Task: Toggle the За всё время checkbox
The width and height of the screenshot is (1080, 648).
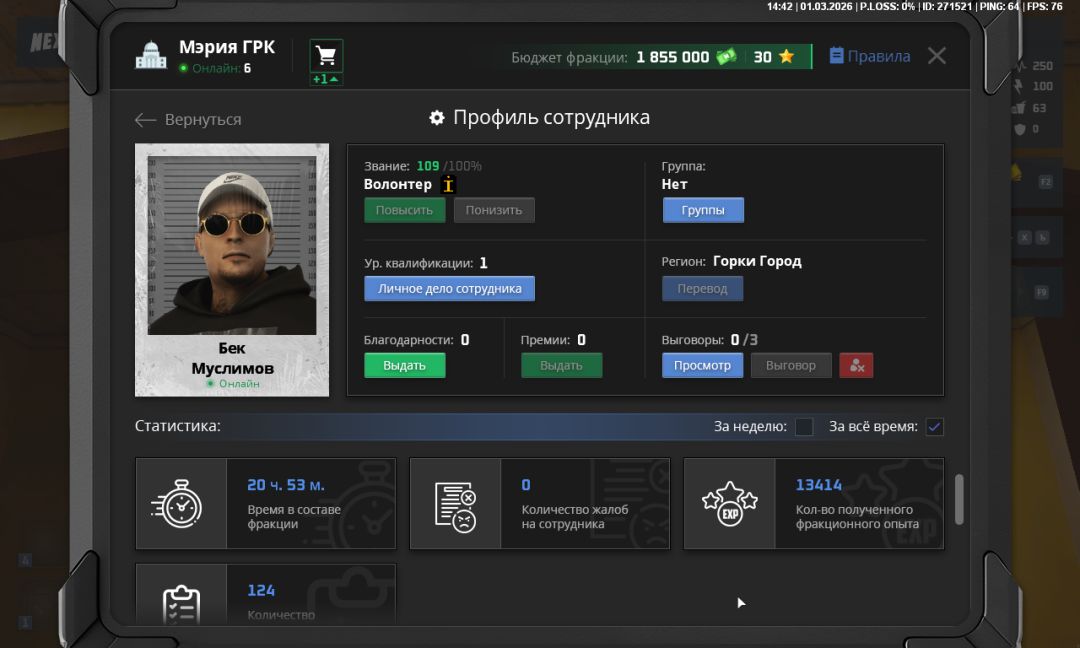Action: coord(935,427)
